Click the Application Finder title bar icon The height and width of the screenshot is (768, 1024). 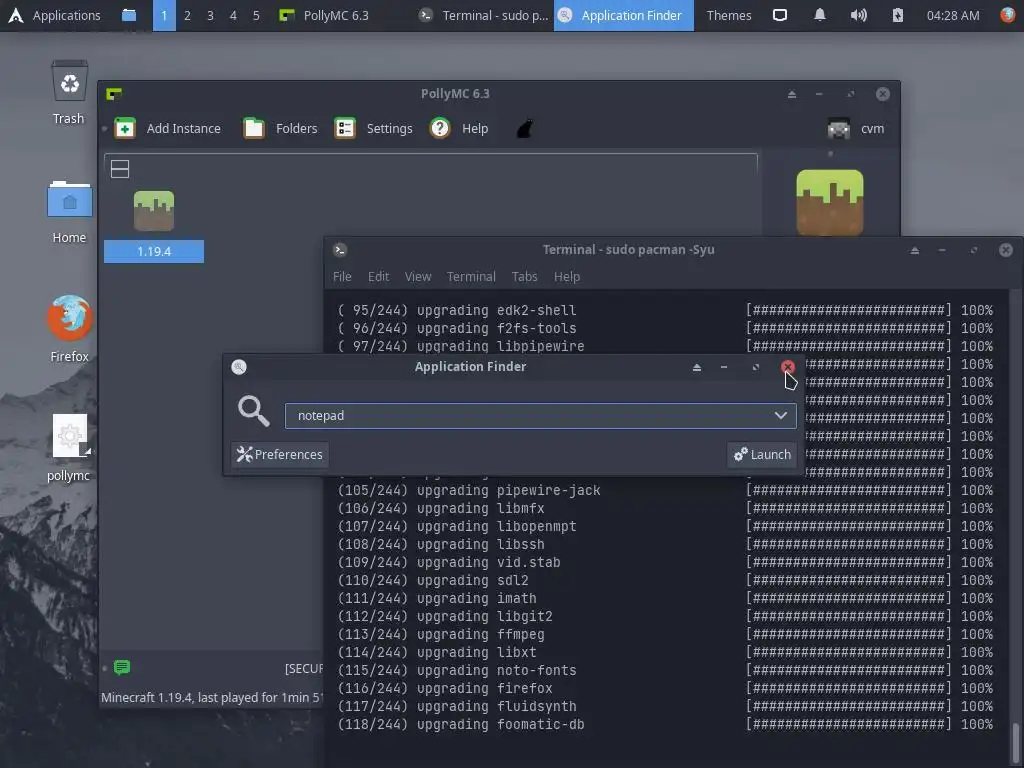(239, 367)
